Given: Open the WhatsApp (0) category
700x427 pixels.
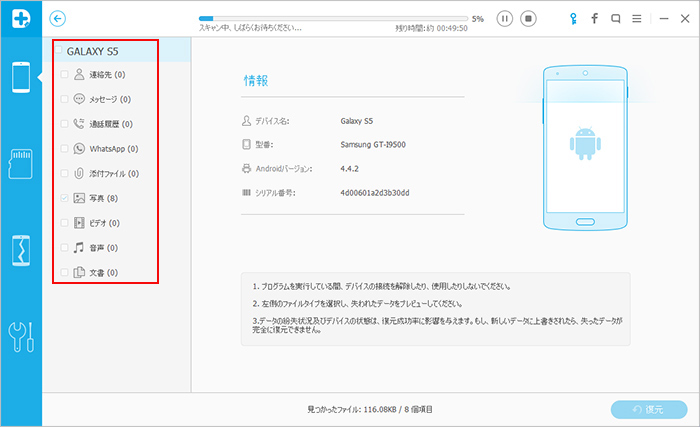Looking at the screenshot, I should pos(114,149).
